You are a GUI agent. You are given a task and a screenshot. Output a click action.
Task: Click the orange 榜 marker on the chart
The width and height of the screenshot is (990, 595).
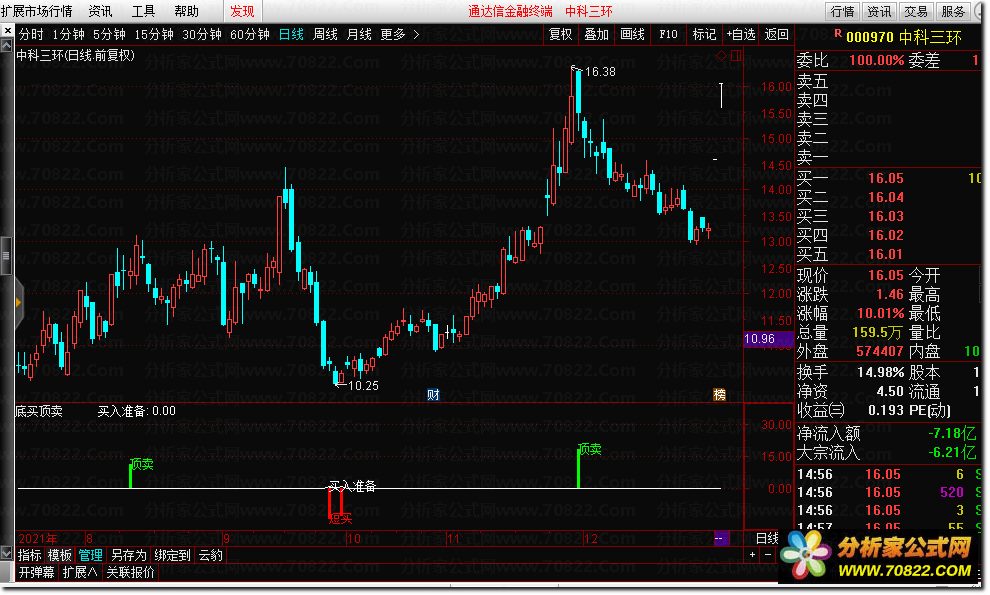(719, 395)
